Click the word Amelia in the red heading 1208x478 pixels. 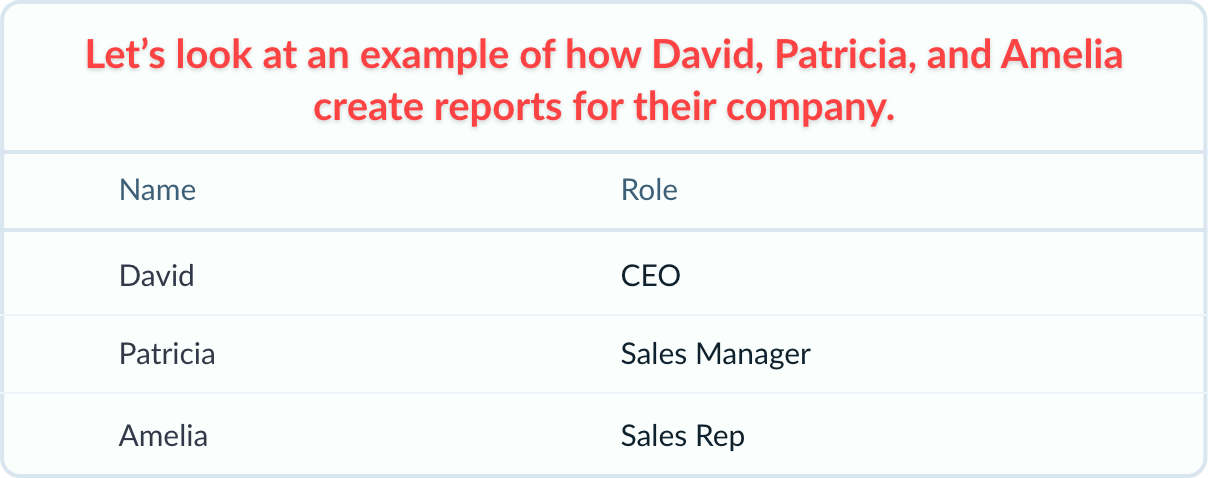click(1061, 55)
